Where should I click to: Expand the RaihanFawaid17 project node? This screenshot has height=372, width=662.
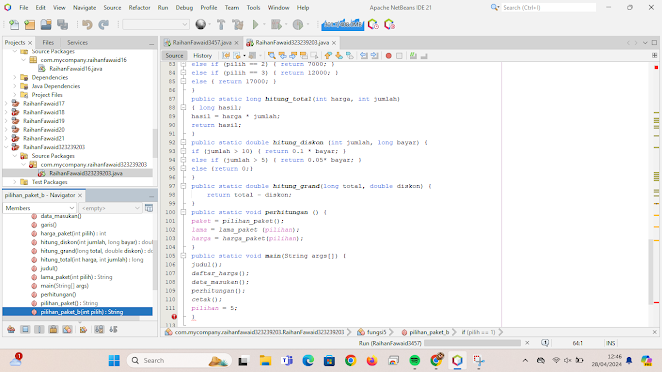click(6, 103)
